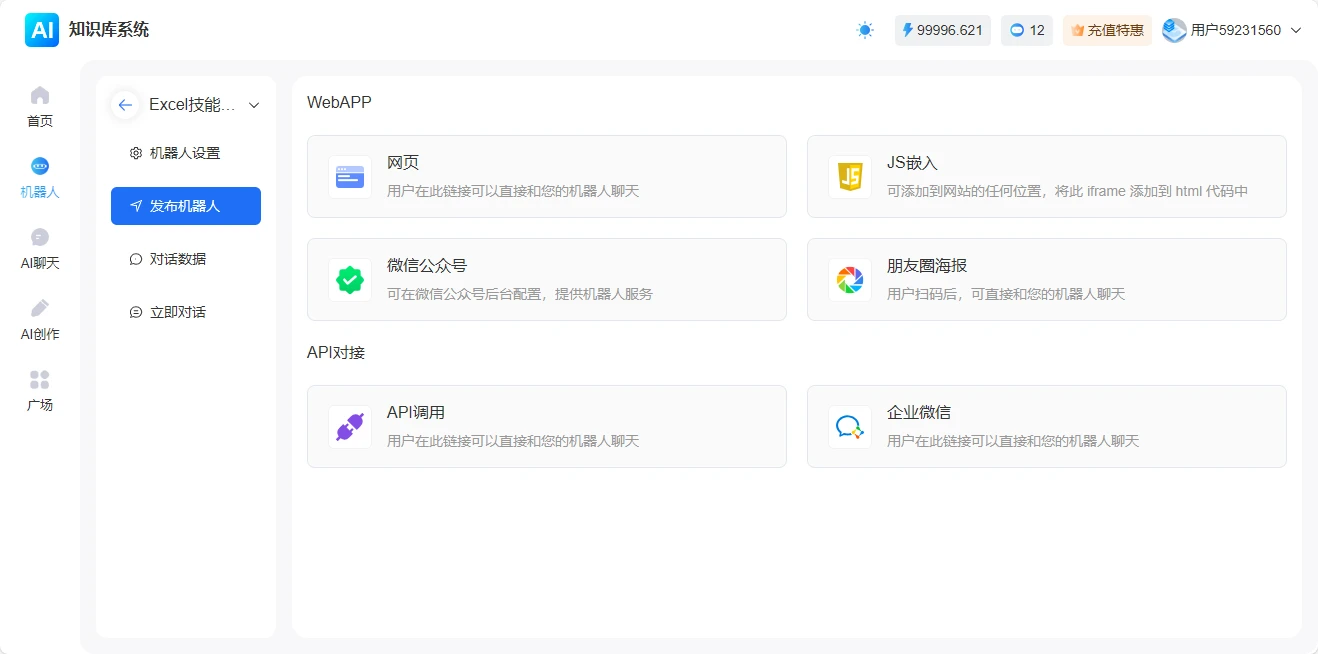Click the 网页 web chat card
1318x654 pixels.
[x=546, y=175]
